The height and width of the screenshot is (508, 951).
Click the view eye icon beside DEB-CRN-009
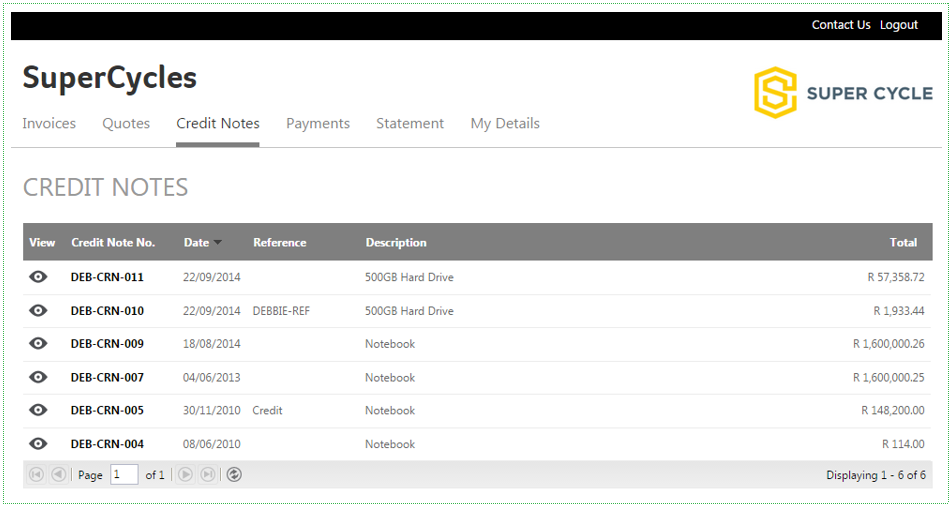coord(38,344)
